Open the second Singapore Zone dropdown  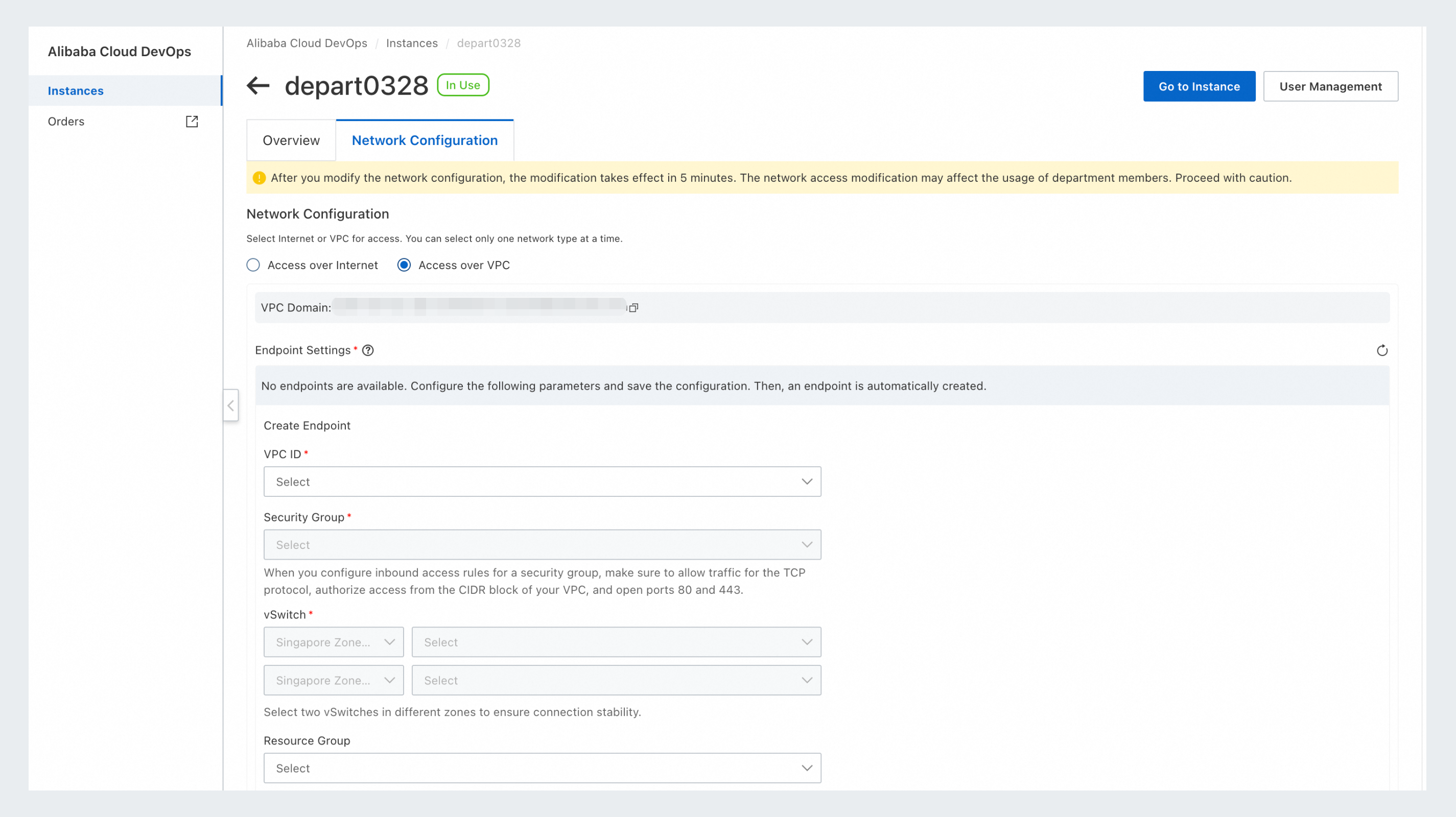[334, 680]
